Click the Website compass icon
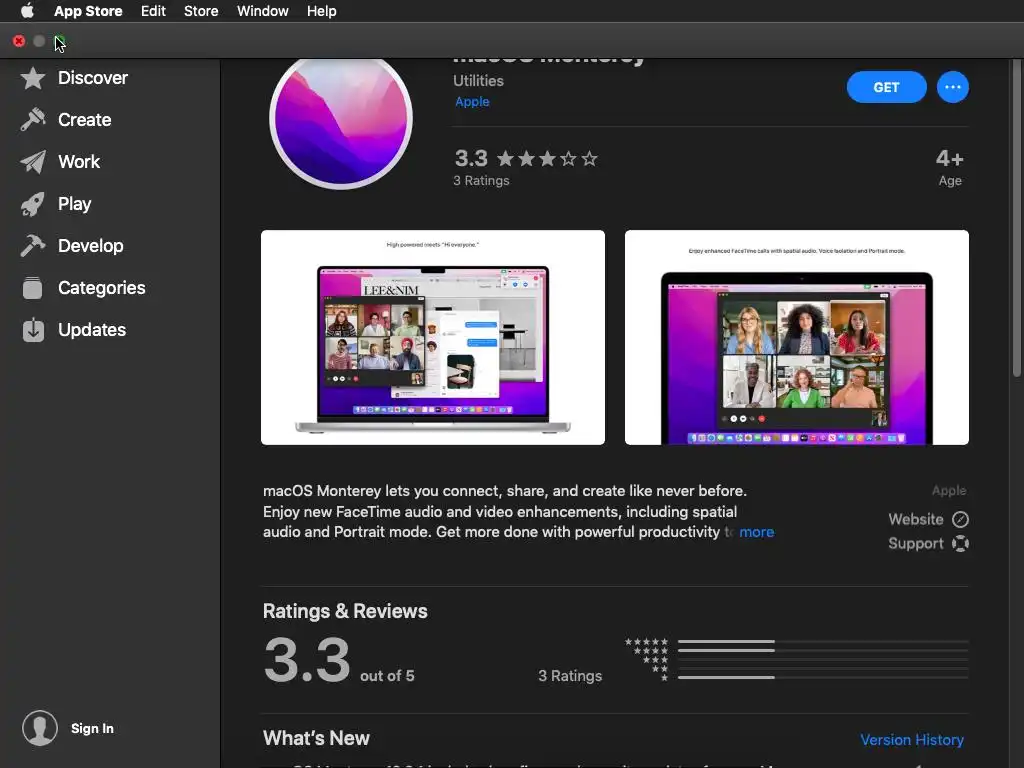 [x=960, y=519]
